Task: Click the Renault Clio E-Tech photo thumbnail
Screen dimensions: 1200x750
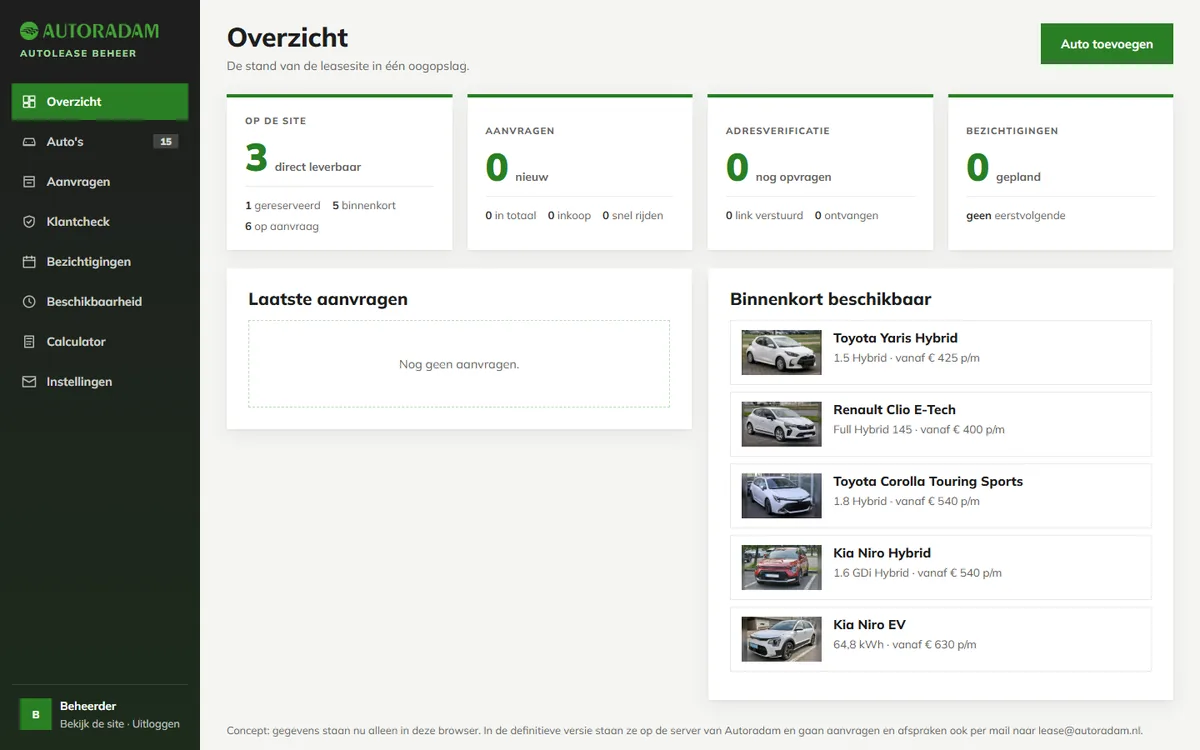Action: pos(782,424)
